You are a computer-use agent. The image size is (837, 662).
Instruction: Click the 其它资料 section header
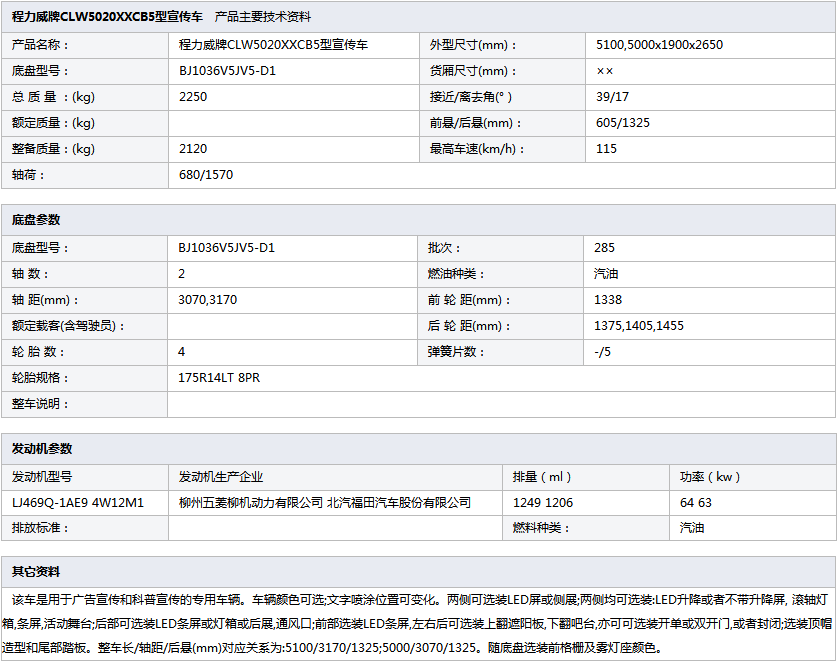pyautogui.click(x=36, y=572)
